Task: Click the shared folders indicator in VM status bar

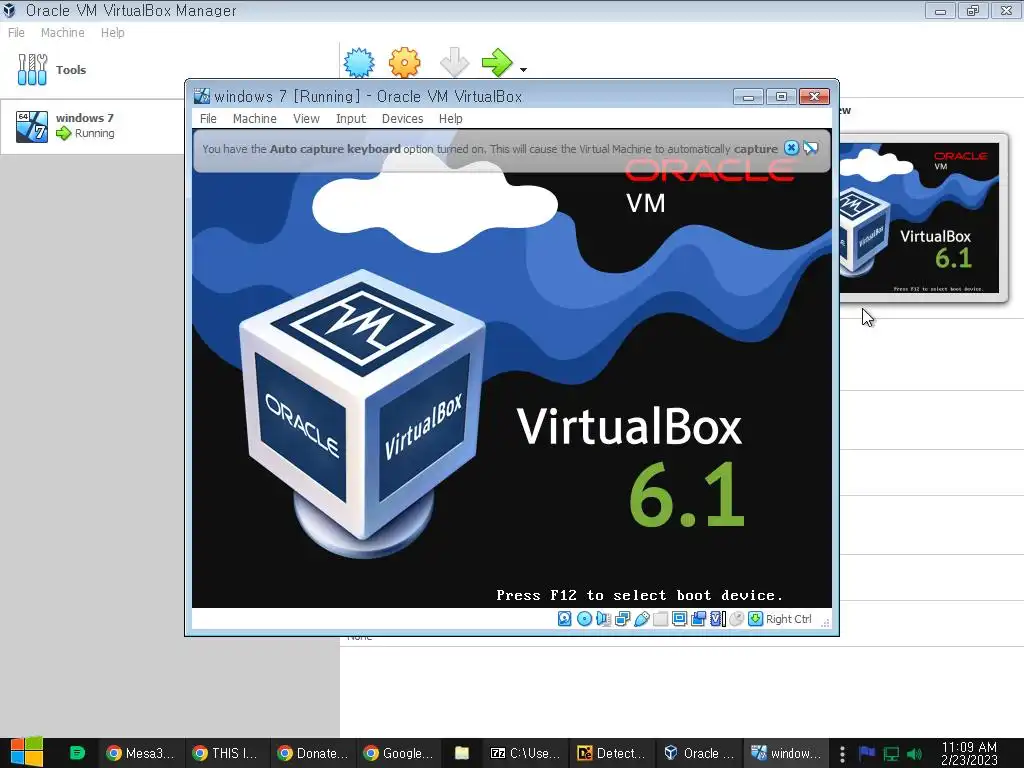Action: coord(660,618)
